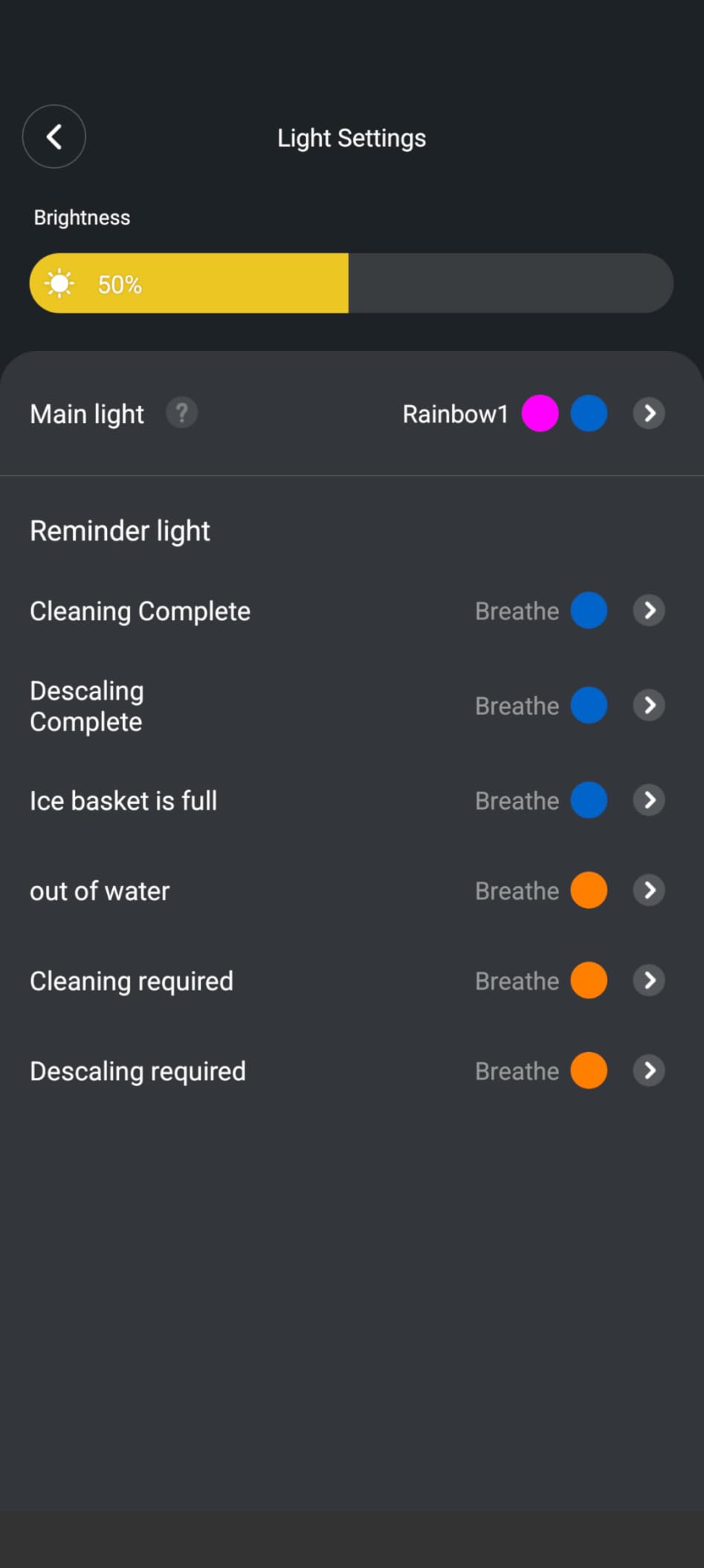Tap blue swatch for Descaling Complete

tap(589, 705)
